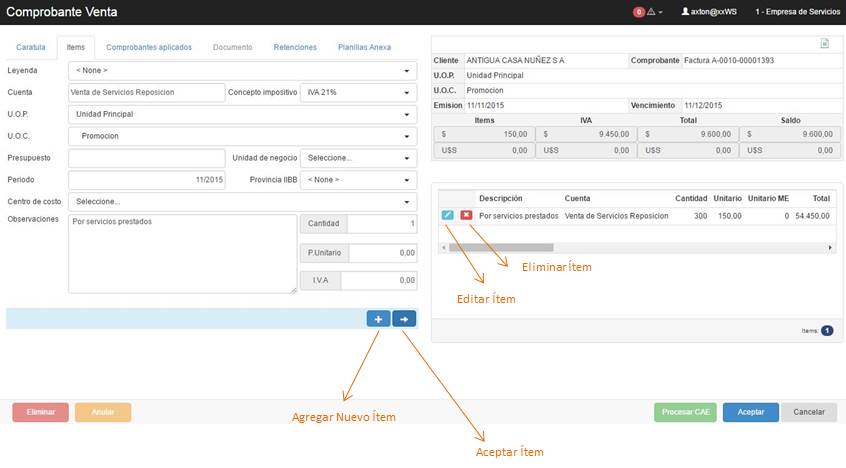Open the document icon above client panel
This screenshot has height=468, width=846.
point(824,43)
